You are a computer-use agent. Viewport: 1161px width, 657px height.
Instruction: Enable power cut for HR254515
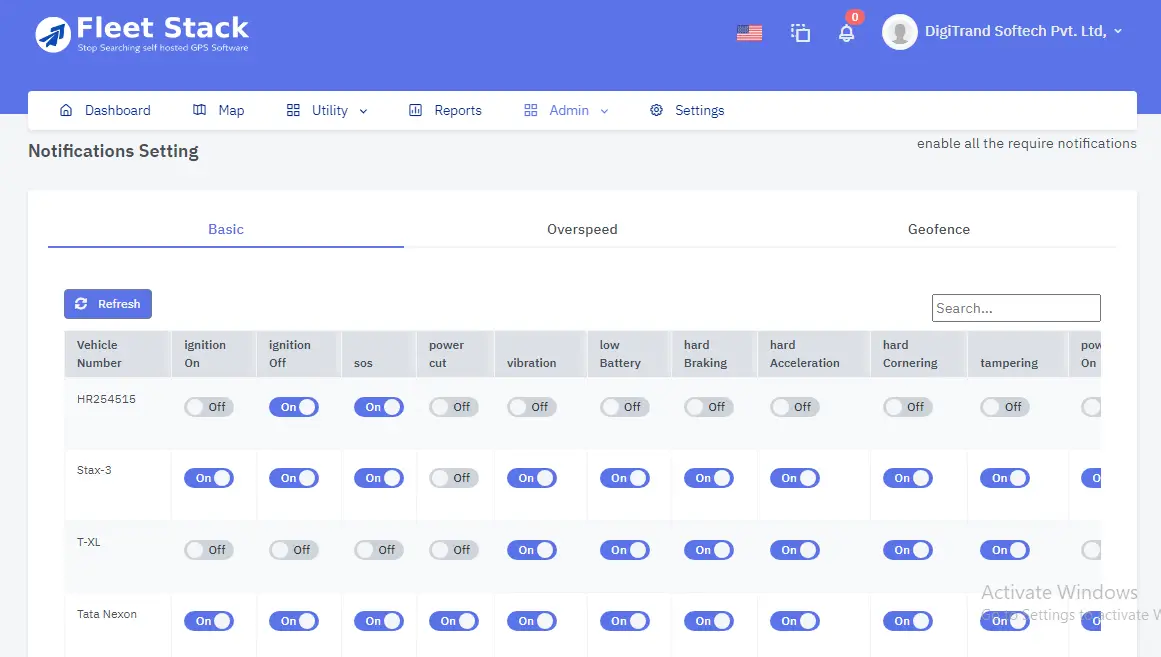click(x=454, y=407)
